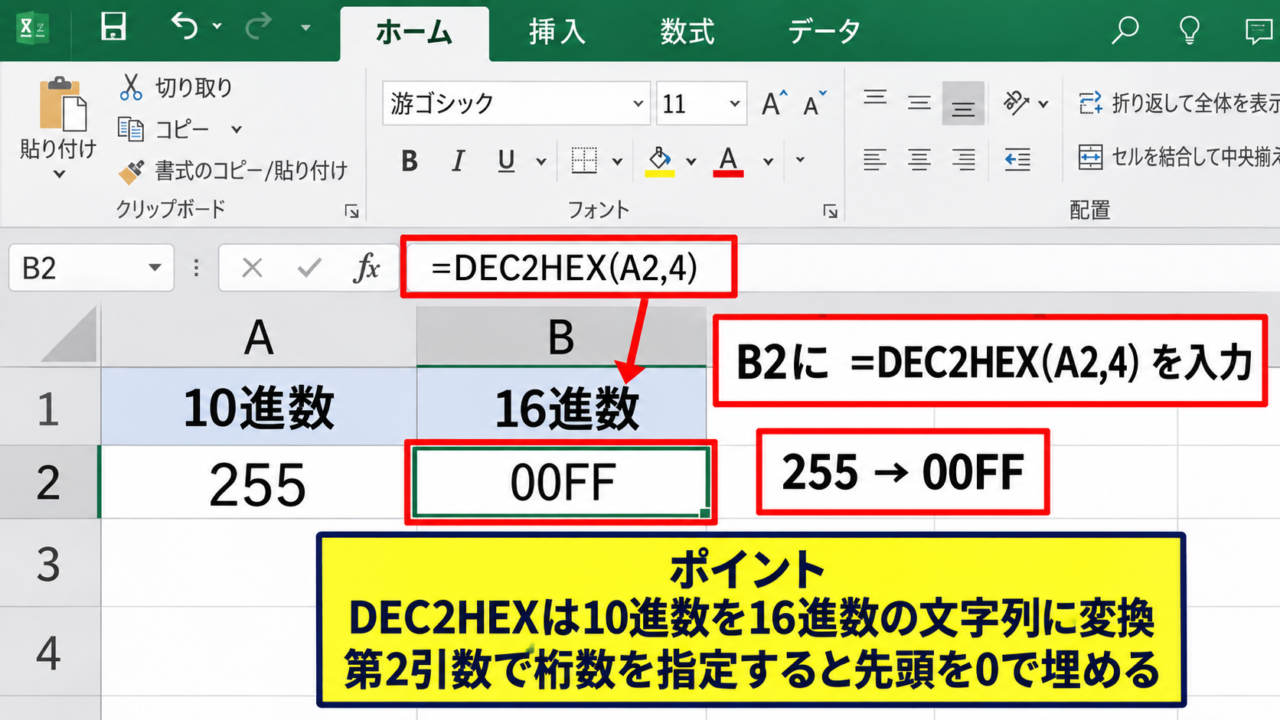Confirm formula entry with the checkmark icon
The height and width of the screenshot is (720, 1280).
[x=309, y=267]
